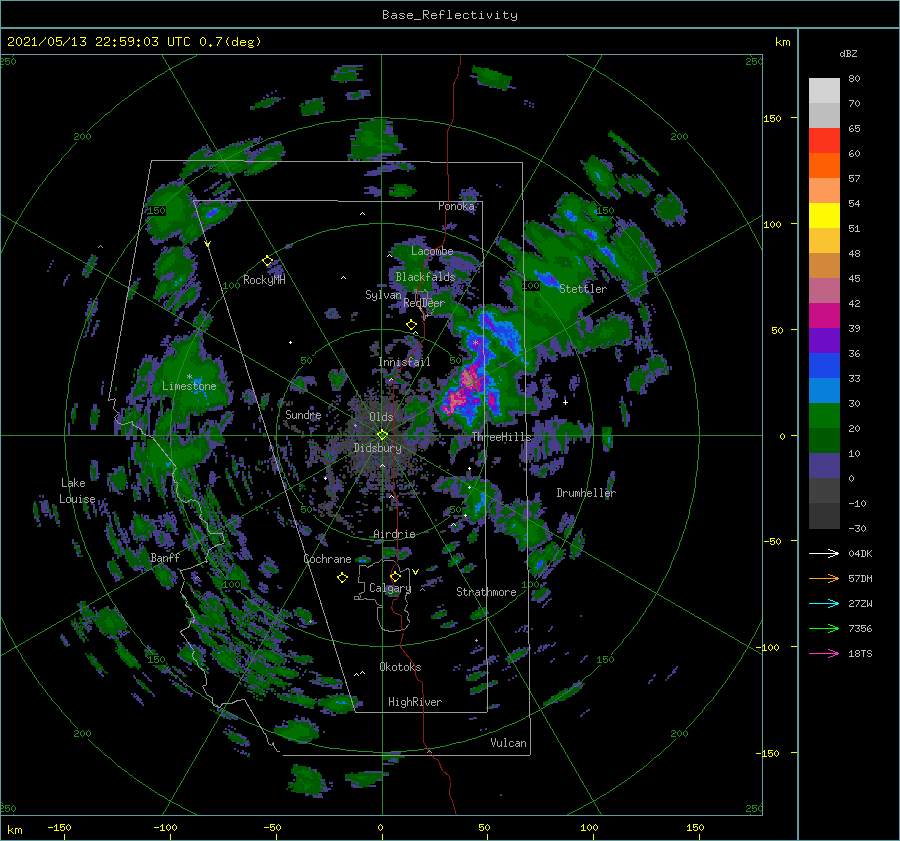900x841 pixels.
Task: Click the asterisk marker above Limestone label
Action: pyautogui.click(x=189, y=377)
